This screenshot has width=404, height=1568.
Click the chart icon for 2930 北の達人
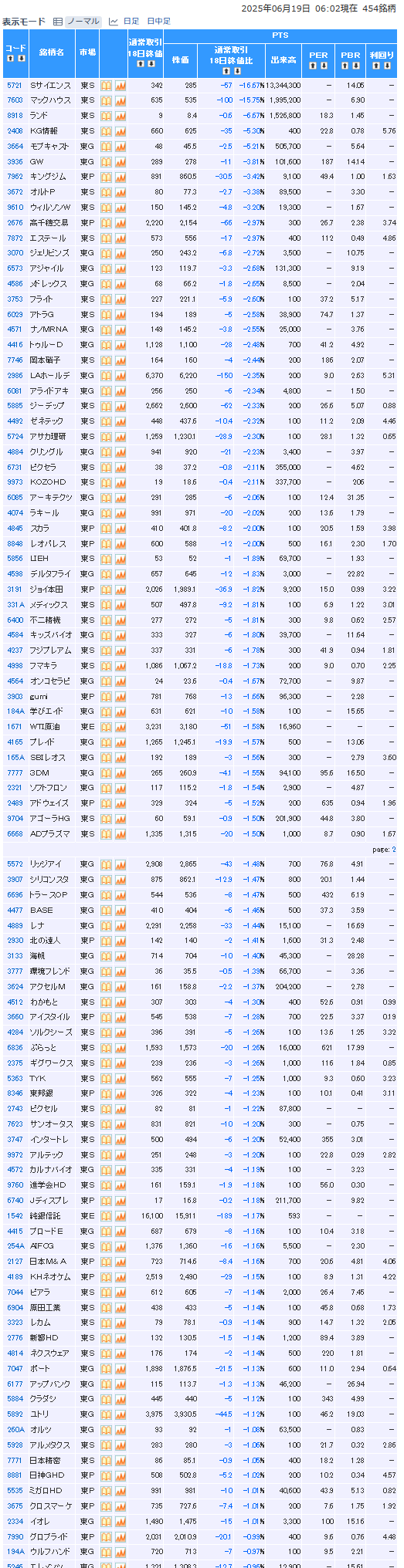coord(121,941)
